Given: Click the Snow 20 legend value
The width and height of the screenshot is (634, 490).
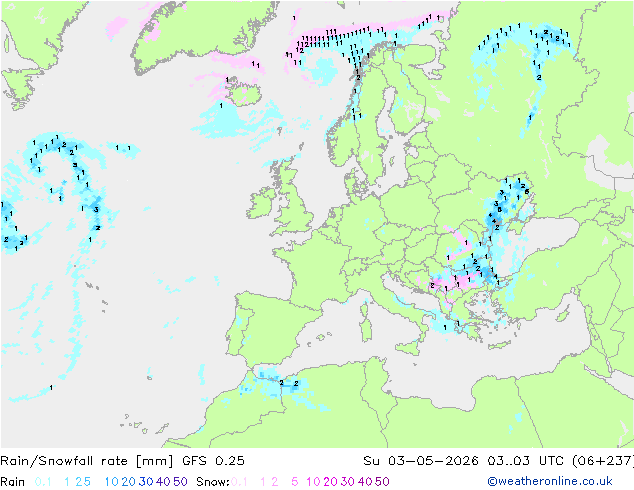Looking at the screenshot, I should (330, 482).
